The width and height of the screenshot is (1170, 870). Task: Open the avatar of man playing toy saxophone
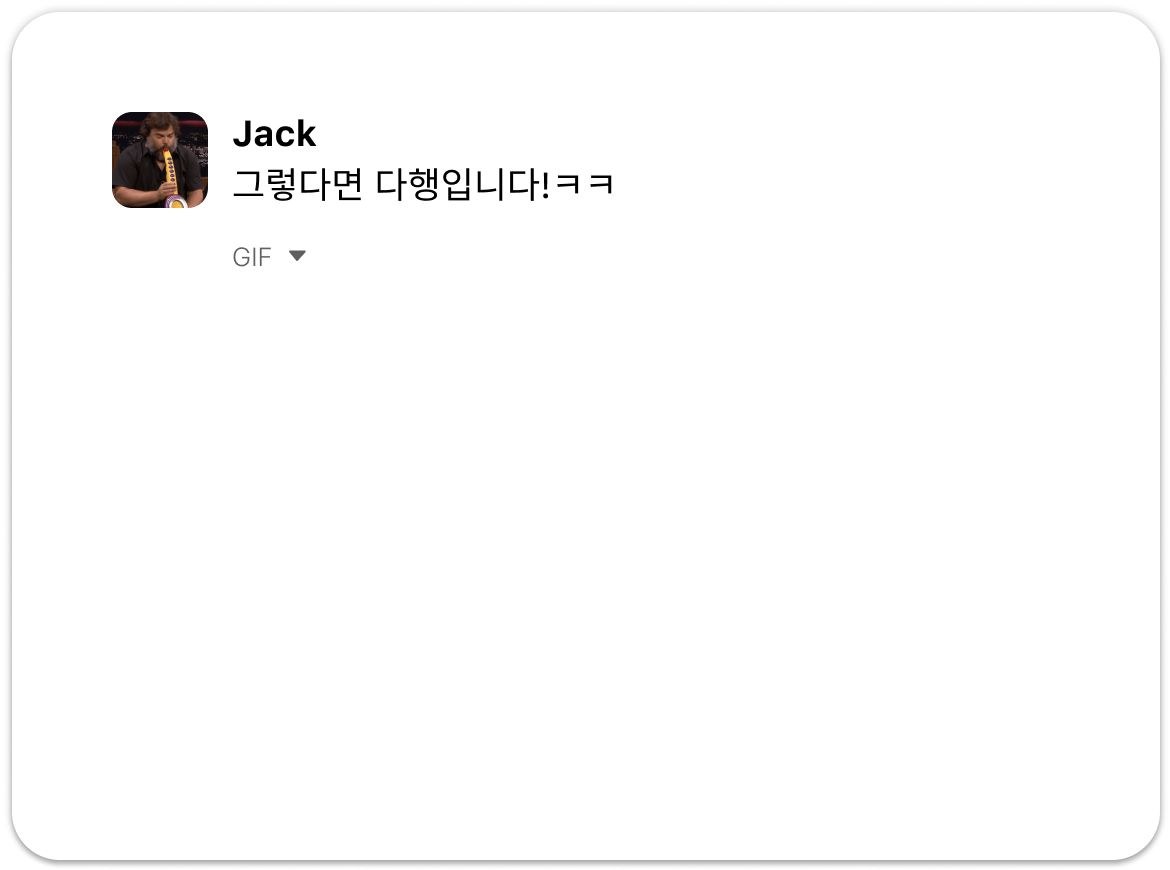[x=160, y=160]
